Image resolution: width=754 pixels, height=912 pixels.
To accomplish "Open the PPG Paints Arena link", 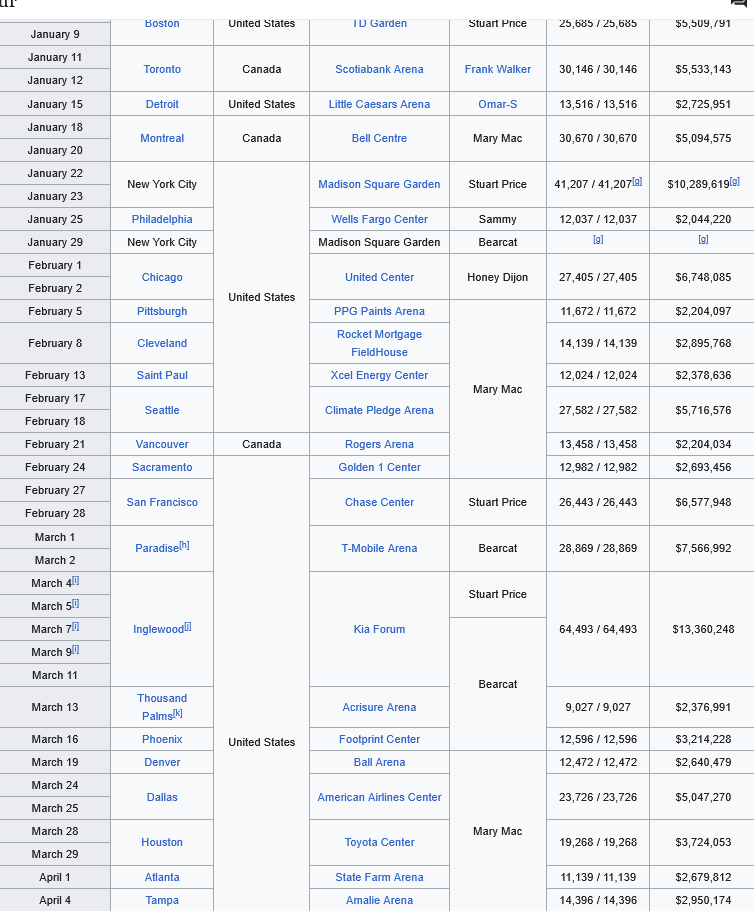I will (379, 311).
